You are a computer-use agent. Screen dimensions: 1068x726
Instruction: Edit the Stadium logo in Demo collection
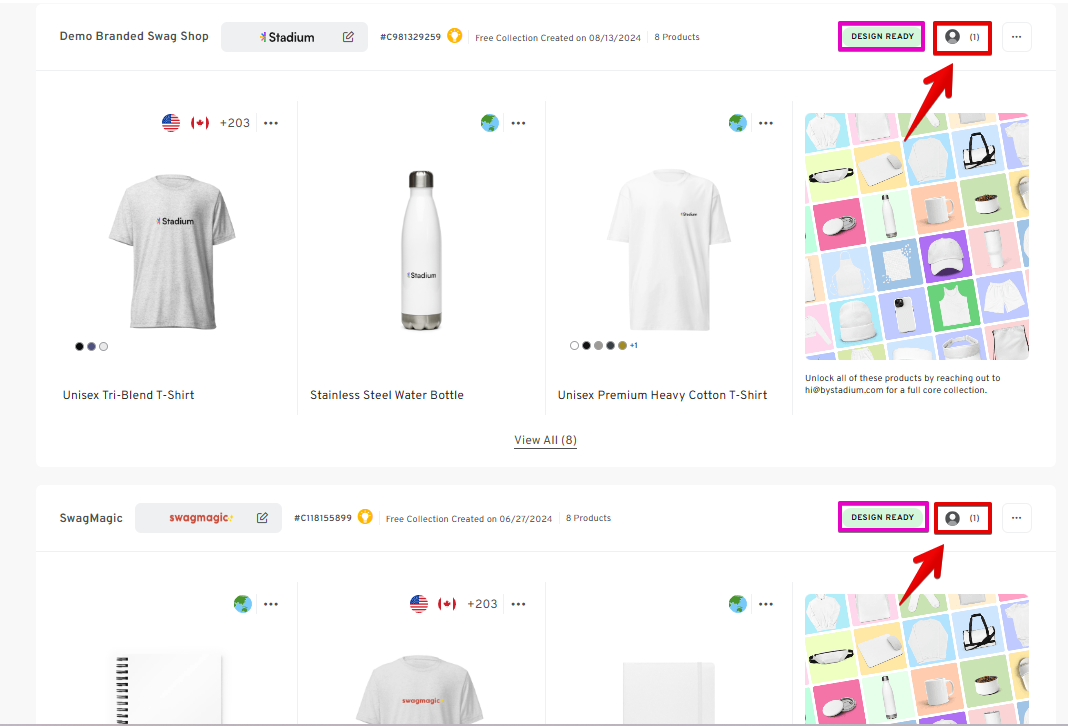click(348, 37)
